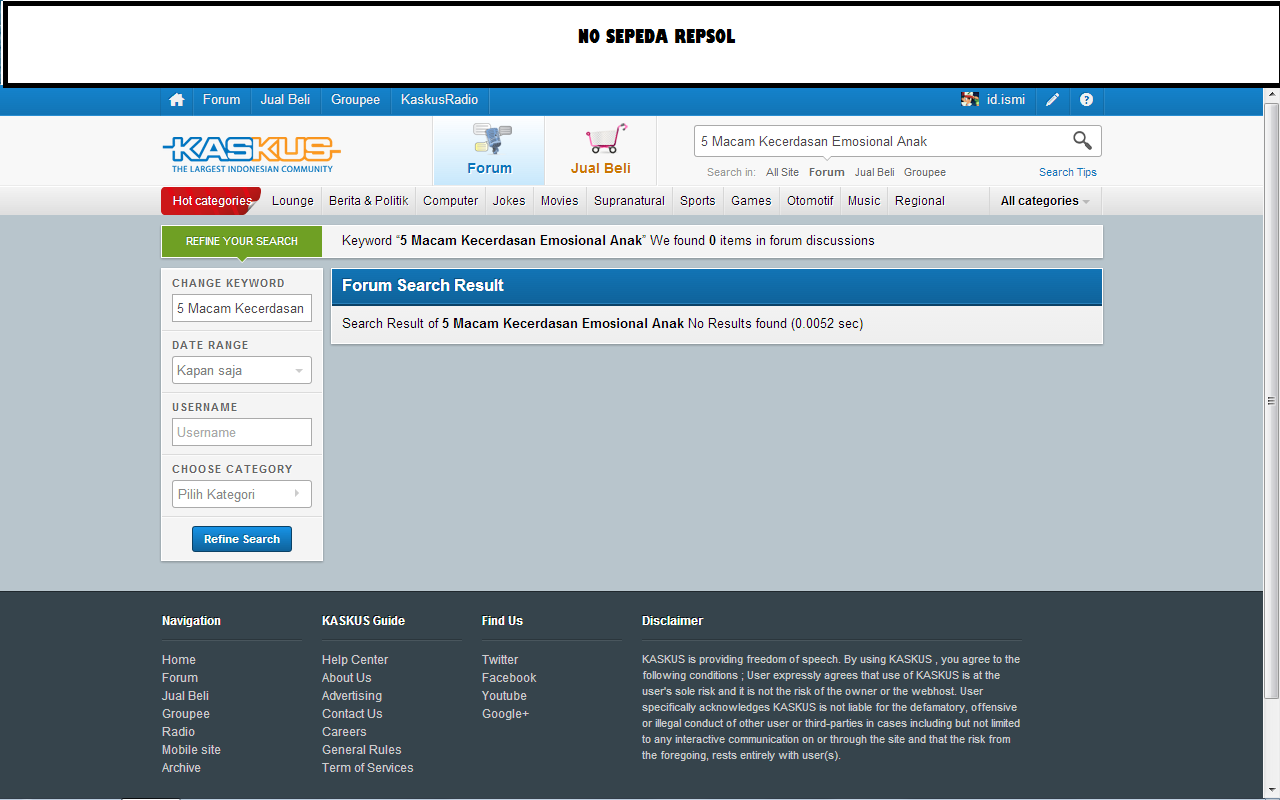Open the id.ismi user avatar
The width and height of the screenshot is (1280, 800).
970,100
